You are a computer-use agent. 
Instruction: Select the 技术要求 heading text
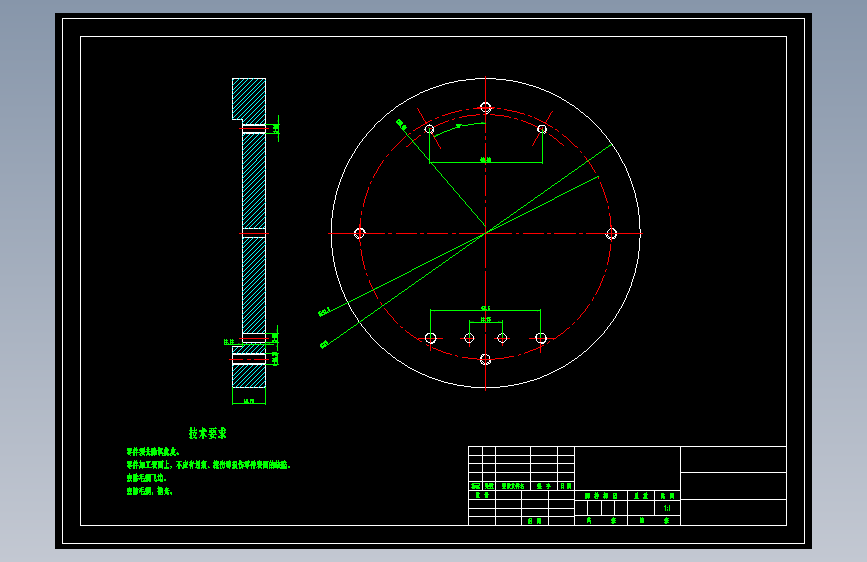[207, 433]
